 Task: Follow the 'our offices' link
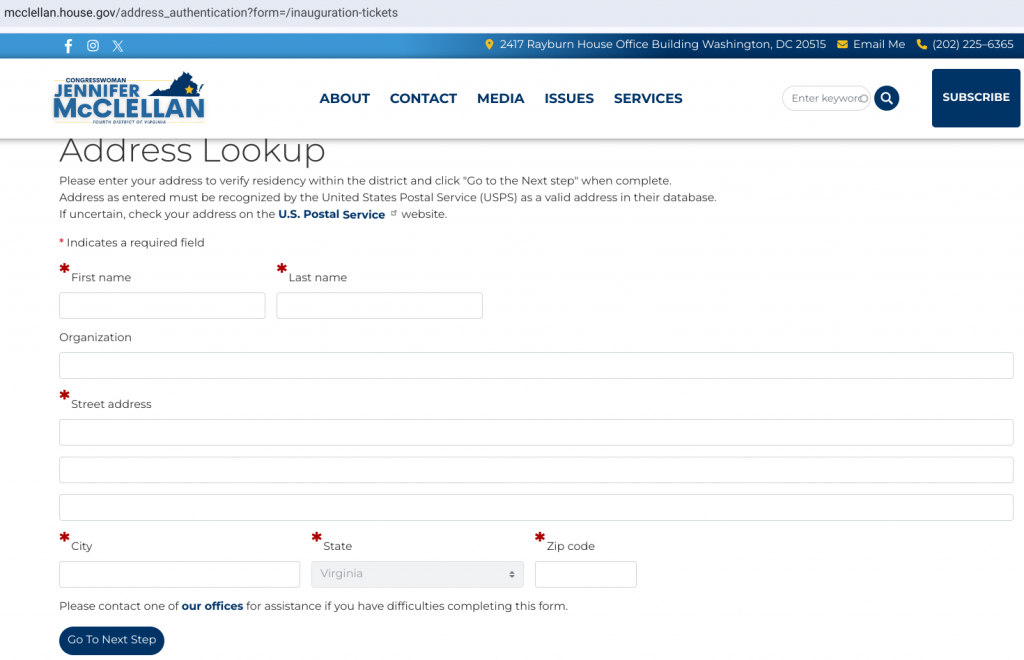[x=212, y=606]
